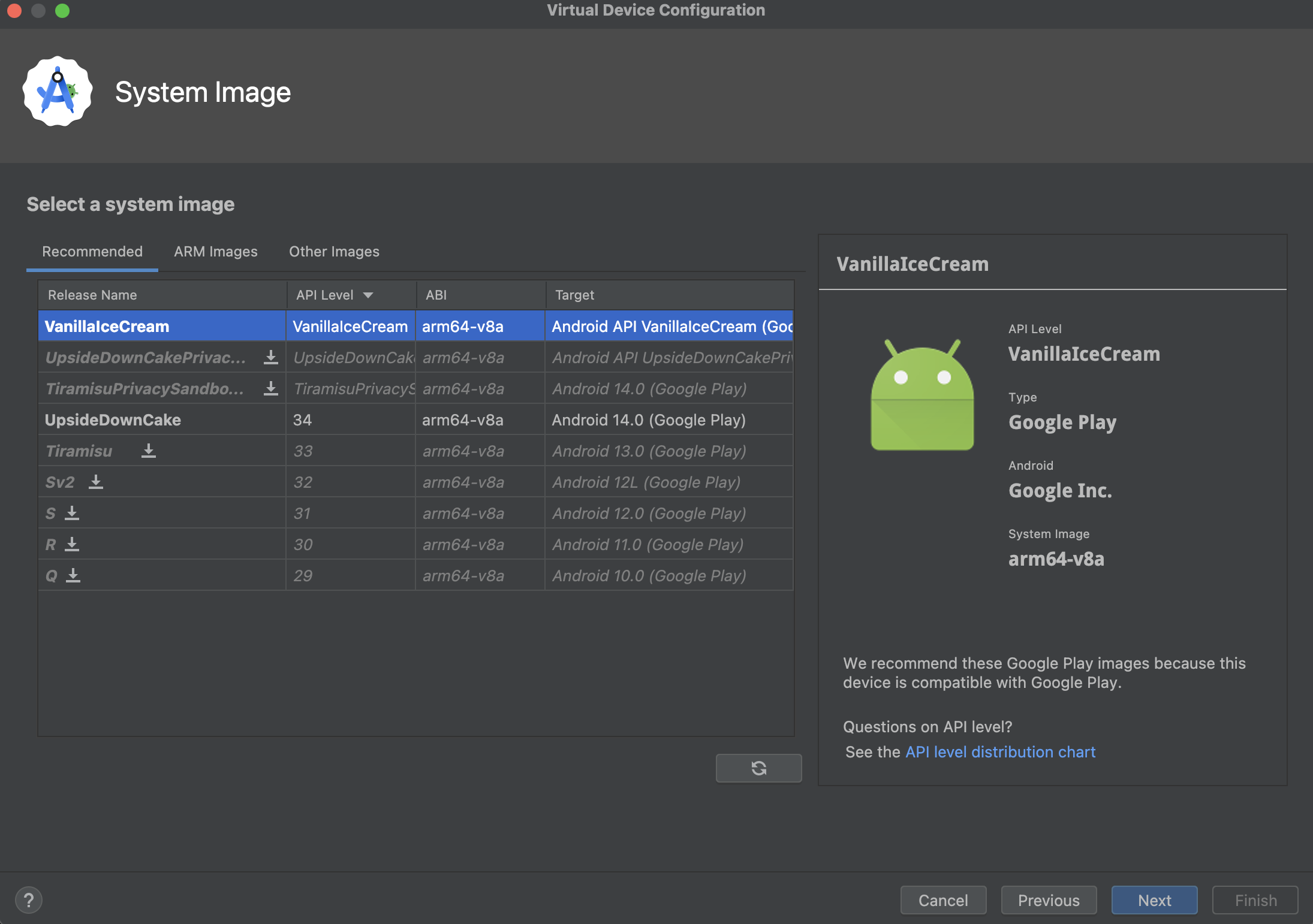
Task: Click the download icon next to TiramisuPrivacySandbo...
Action: tap(271, 388)
